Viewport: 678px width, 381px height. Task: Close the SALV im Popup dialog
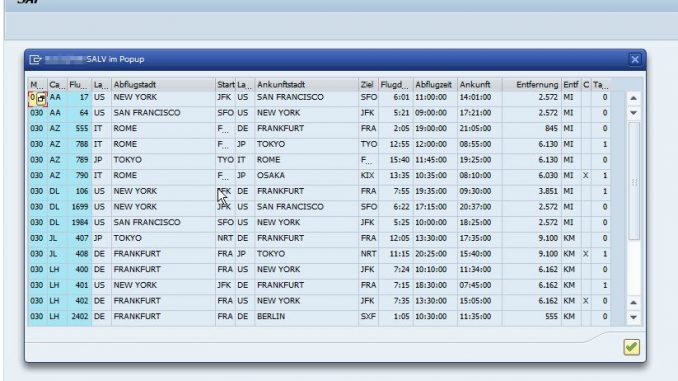635,59
